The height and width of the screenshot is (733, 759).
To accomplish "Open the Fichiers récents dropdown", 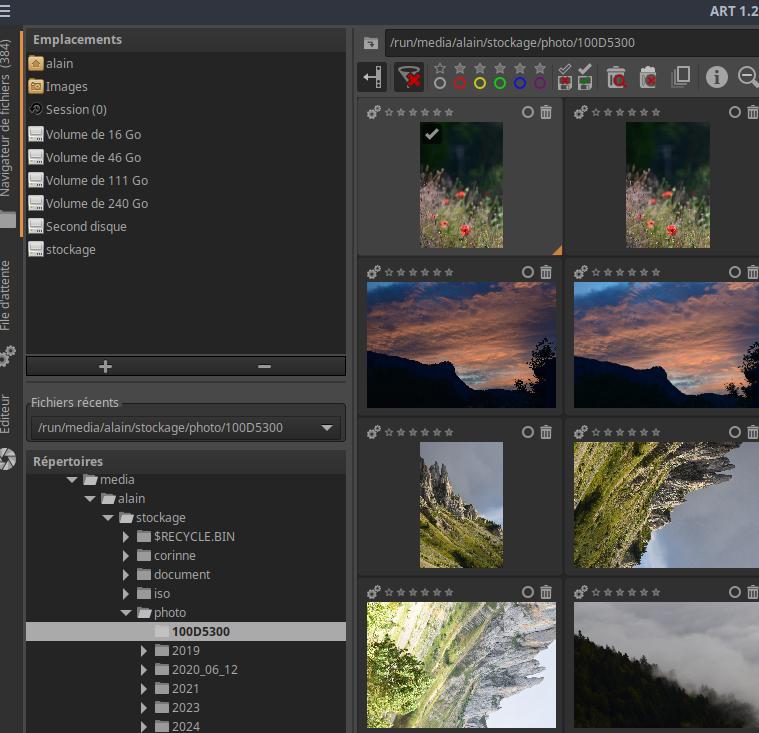I will point(186,428).
